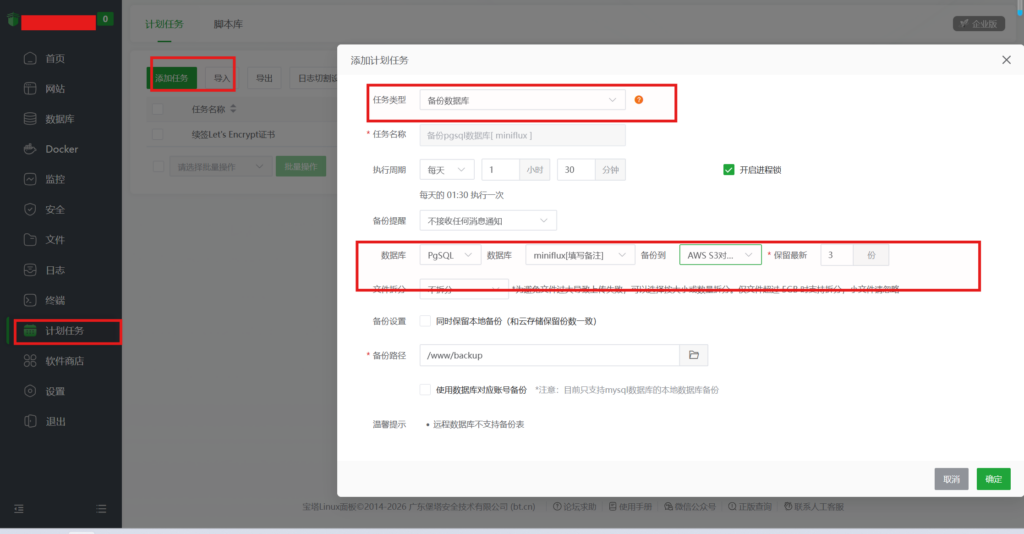Expand the 任务类型 备份数据库 dropdown

click(x=522, y=100)
